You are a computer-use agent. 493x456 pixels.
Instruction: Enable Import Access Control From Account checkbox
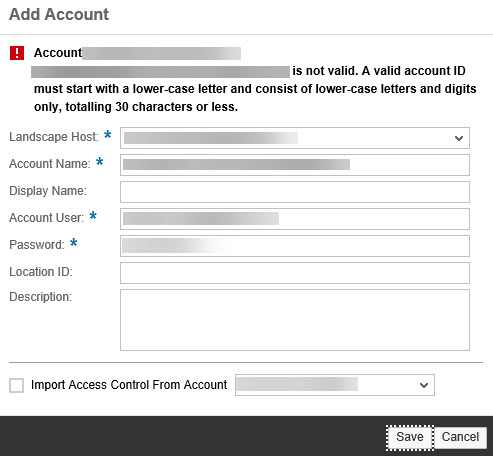tap(16, 385)
